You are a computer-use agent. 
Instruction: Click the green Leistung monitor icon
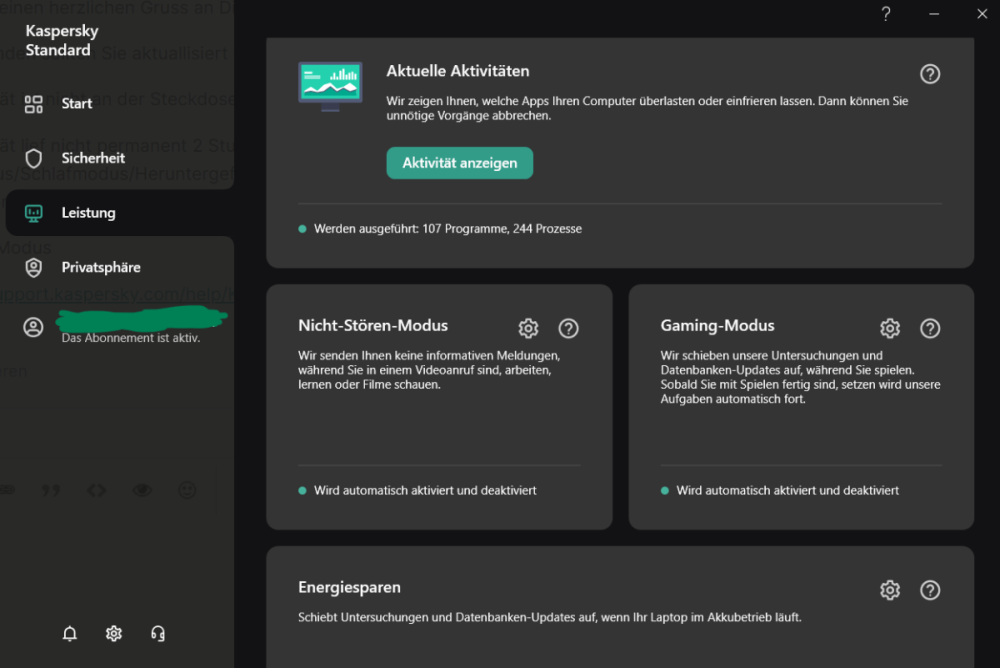(x=33, y=212)
